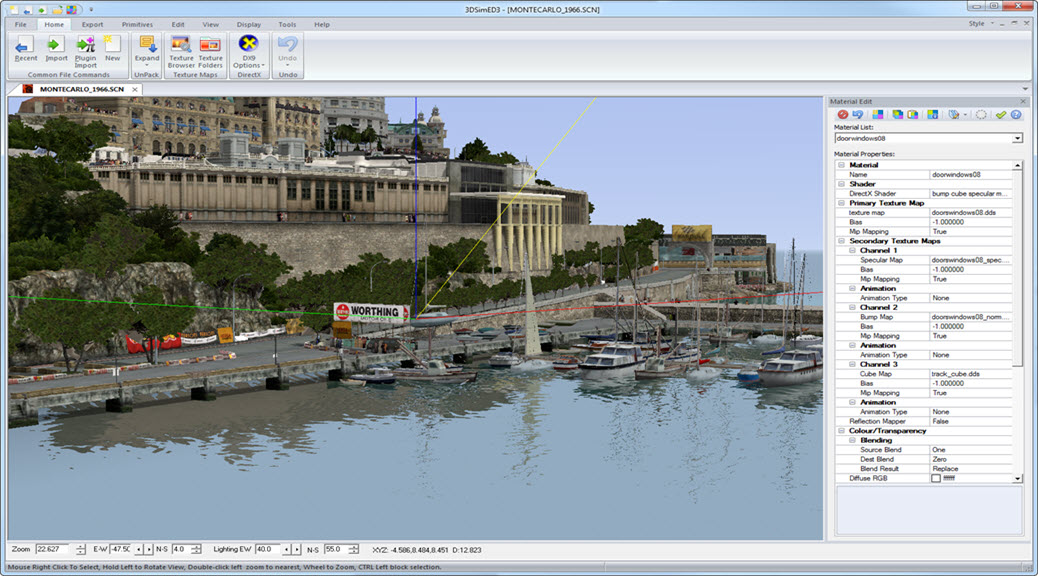Click the Import icon in ribbon
The image size is (1038, 576).
tap(56, 45)
